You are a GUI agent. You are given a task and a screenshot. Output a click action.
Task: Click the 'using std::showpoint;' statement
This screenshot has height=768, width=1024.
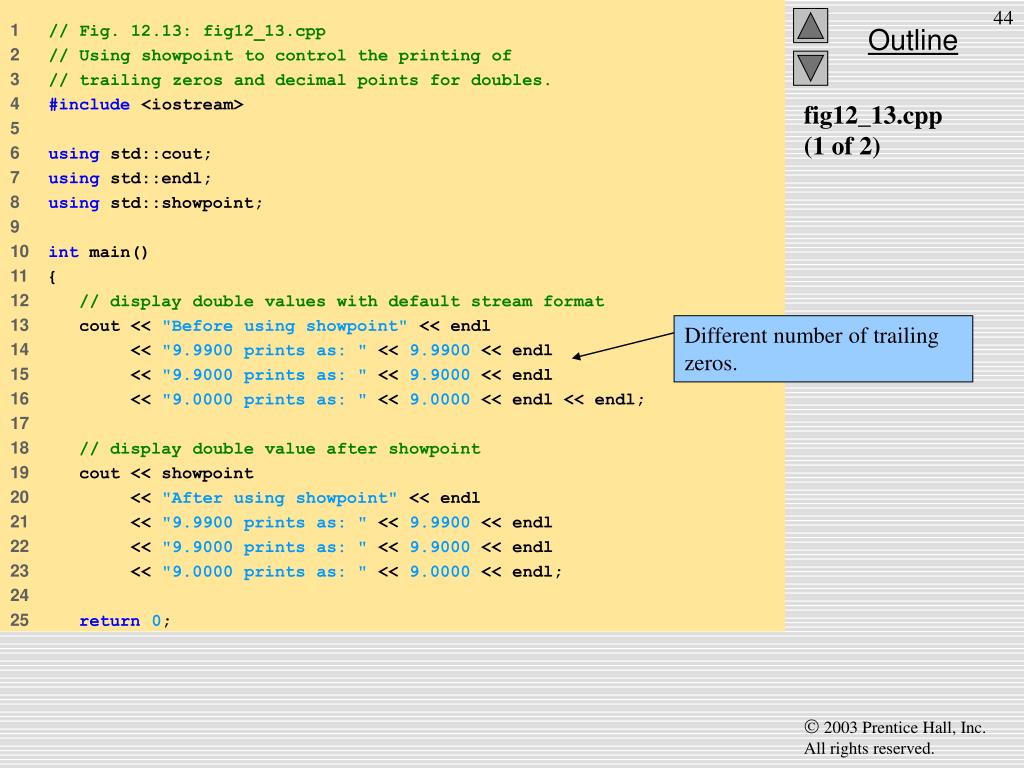tap(156, 203)
